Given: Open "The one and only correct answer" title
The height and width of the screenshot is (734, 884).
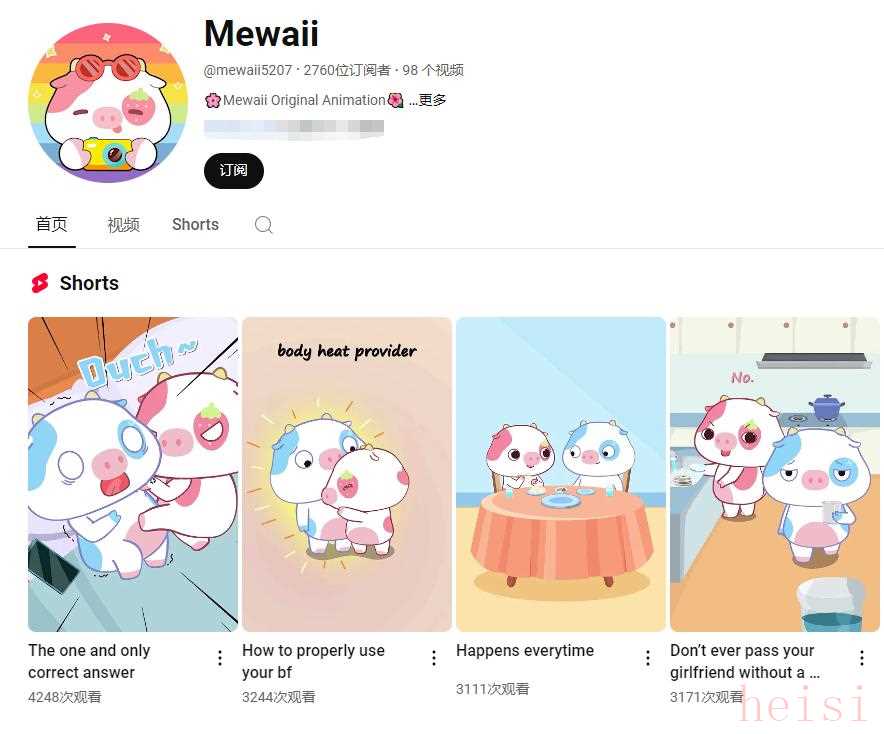Looking at the screenshot, I should click(x=89, y=661).
